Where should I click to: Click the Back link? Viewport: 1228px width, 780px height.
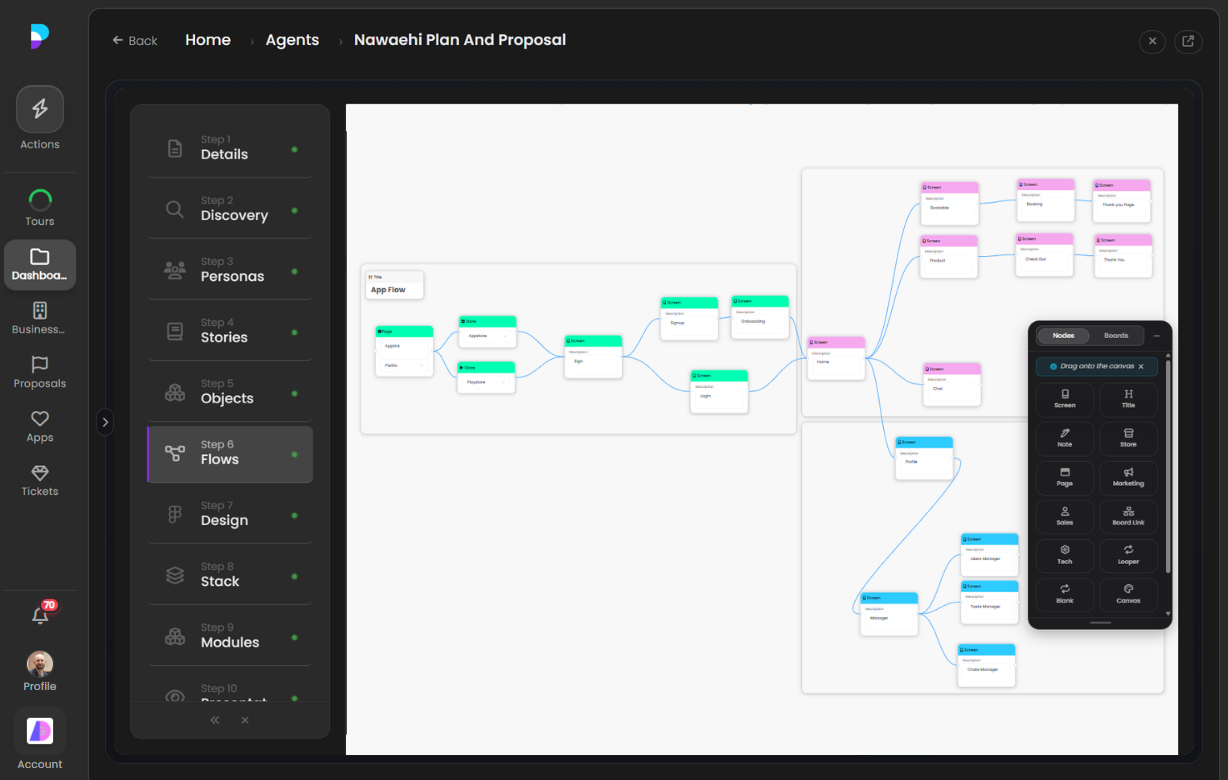click(x=135, y=41)
